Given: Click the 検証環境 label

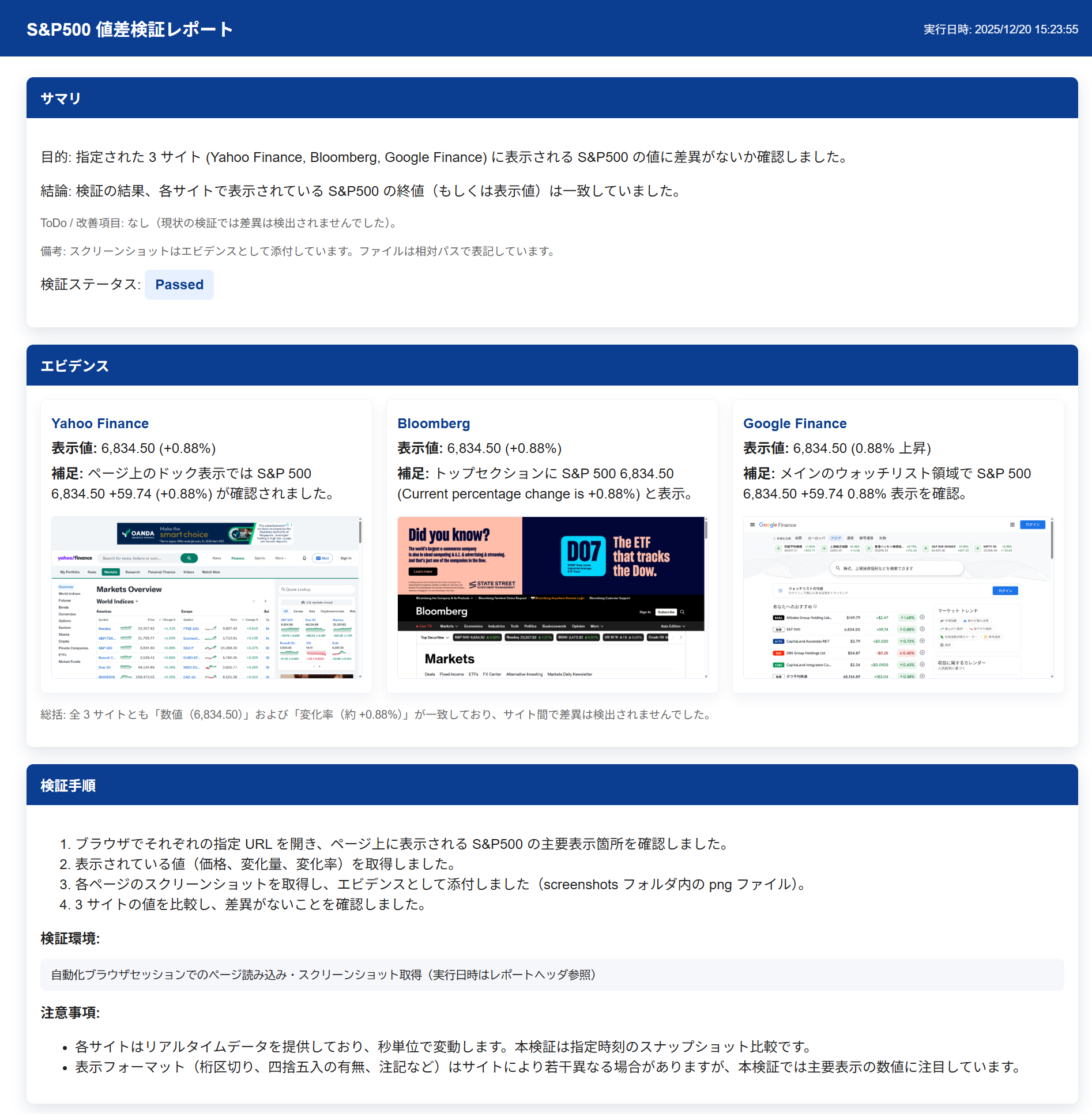Looking at the screenshot, I should (70, 939).
